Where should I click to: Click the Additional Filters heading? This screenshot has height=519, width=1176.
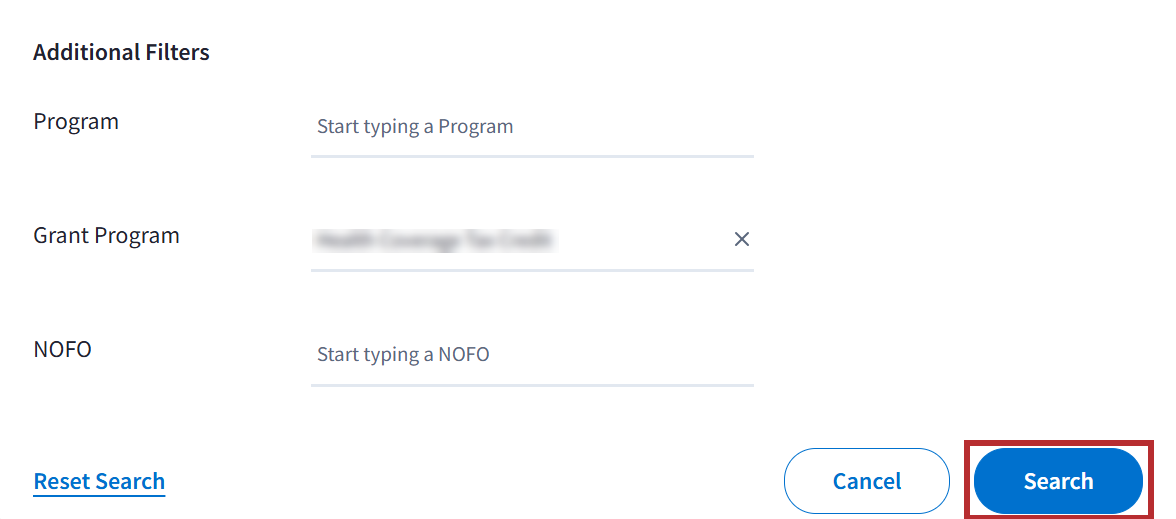121,52
